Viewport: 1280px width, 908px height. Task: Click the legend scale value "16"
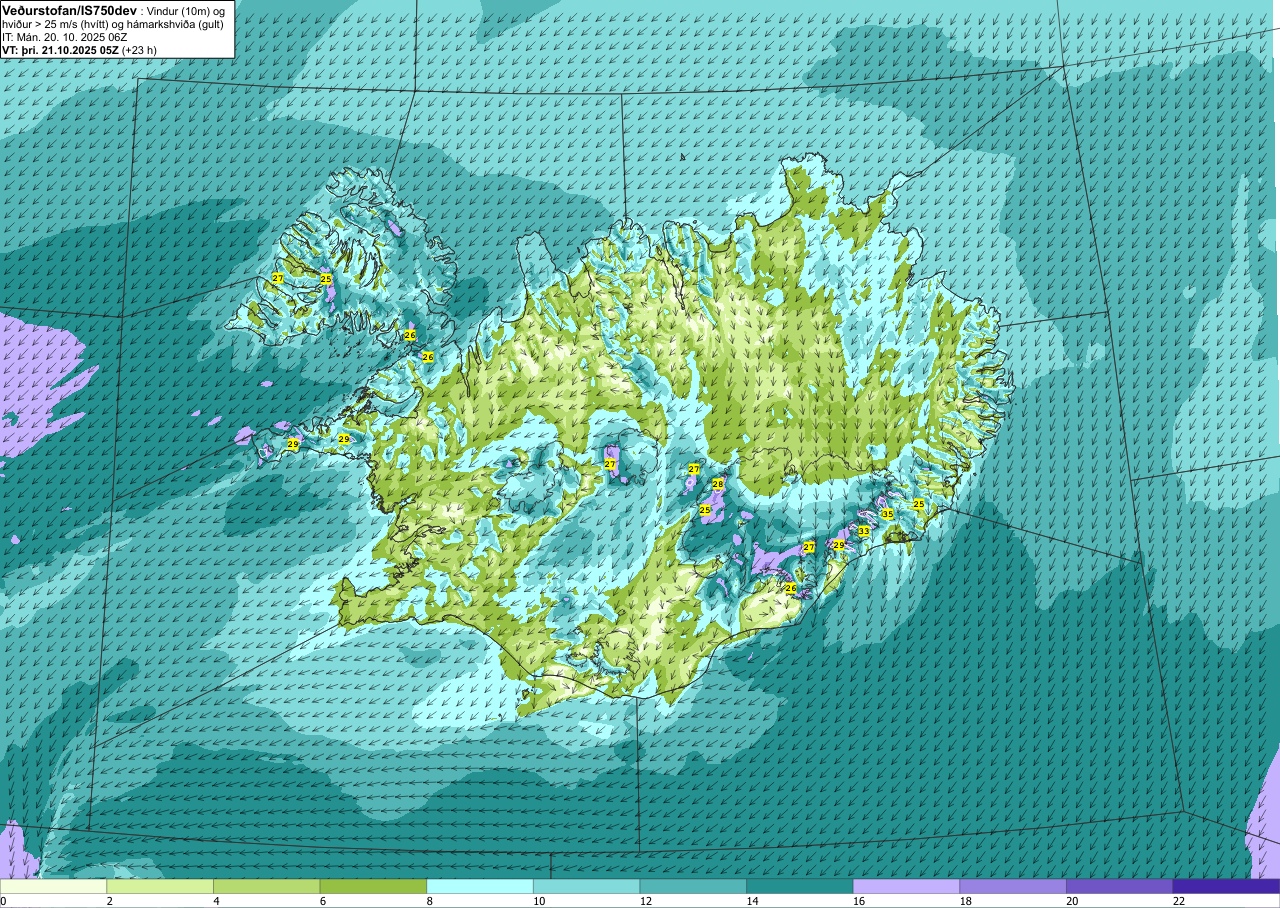tap(859, 901)
